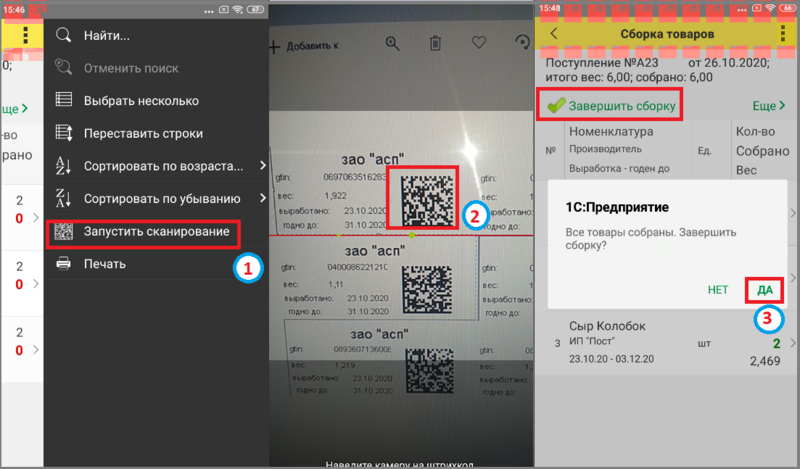
Task: Click the Номенклатура column header
Action: [x=611, y=132]
